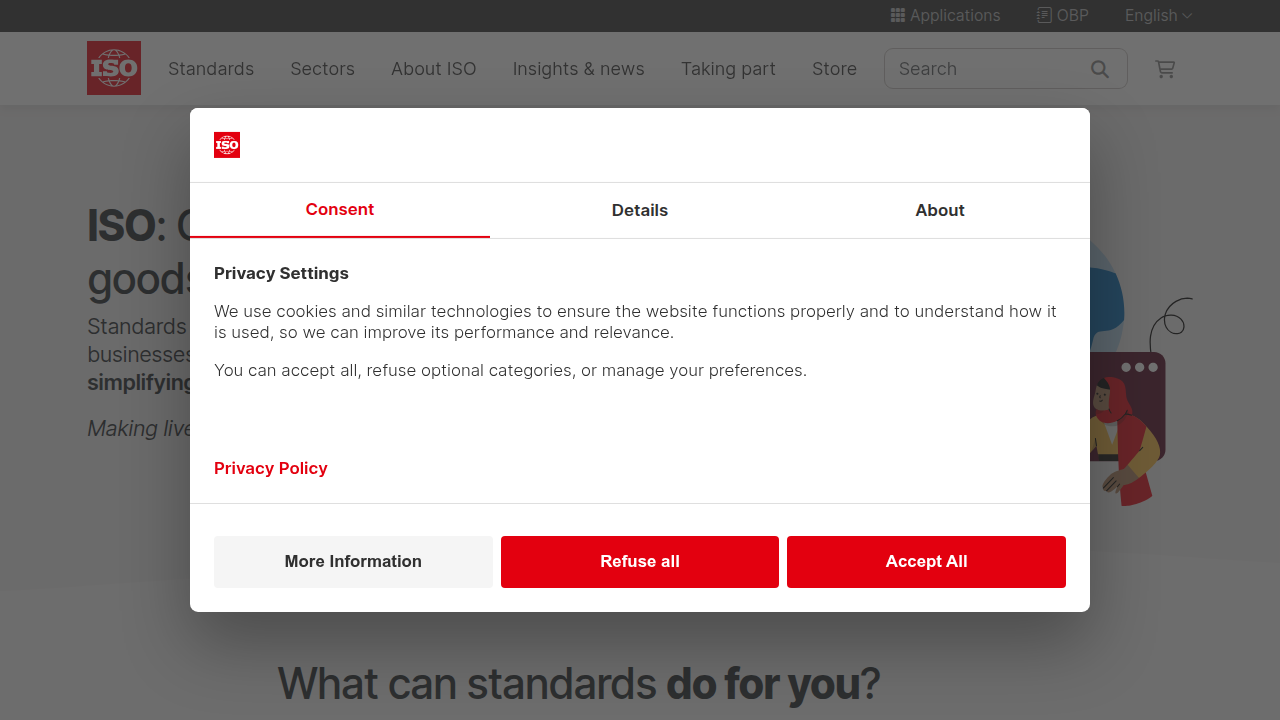Screen dimensions: 1280x720
Task: Click the Refuse all button
Action: coord(640,562)
